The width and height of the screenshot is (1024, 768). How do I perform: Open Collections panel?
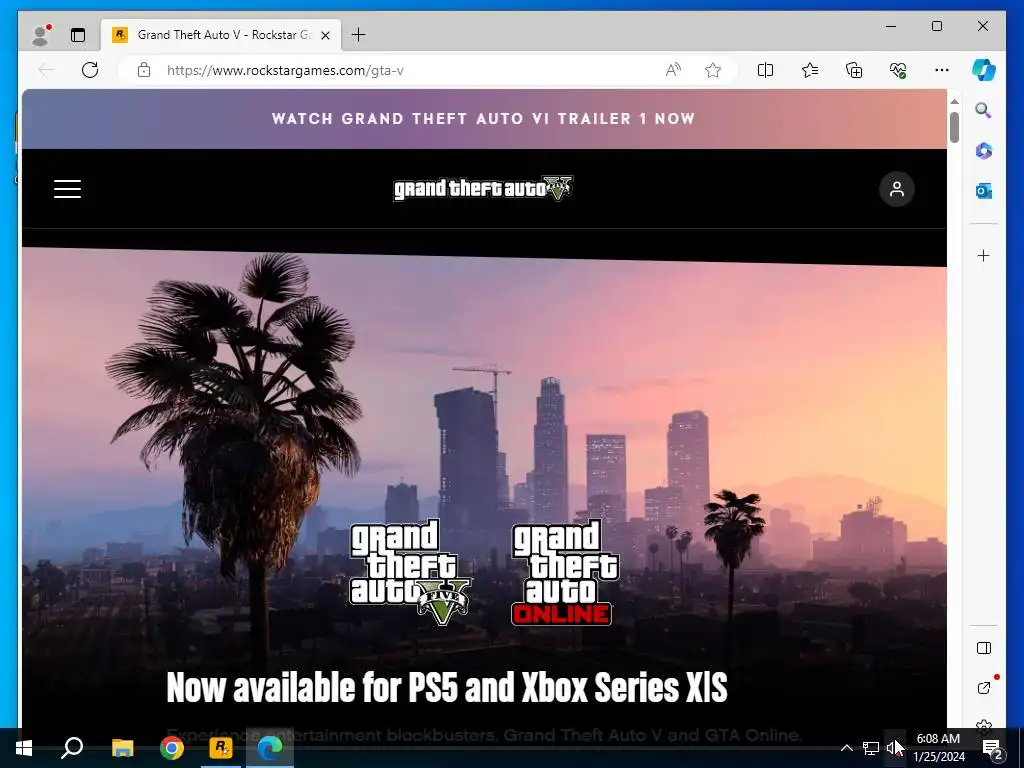click(x=854, y=70)
